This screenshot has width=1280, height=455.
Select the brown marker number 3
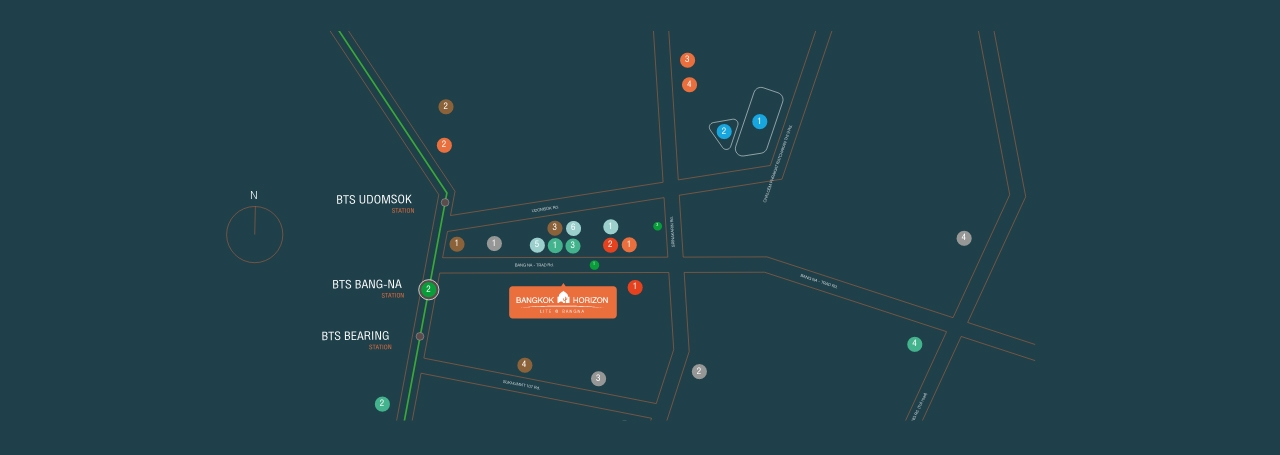pos(555,228)
